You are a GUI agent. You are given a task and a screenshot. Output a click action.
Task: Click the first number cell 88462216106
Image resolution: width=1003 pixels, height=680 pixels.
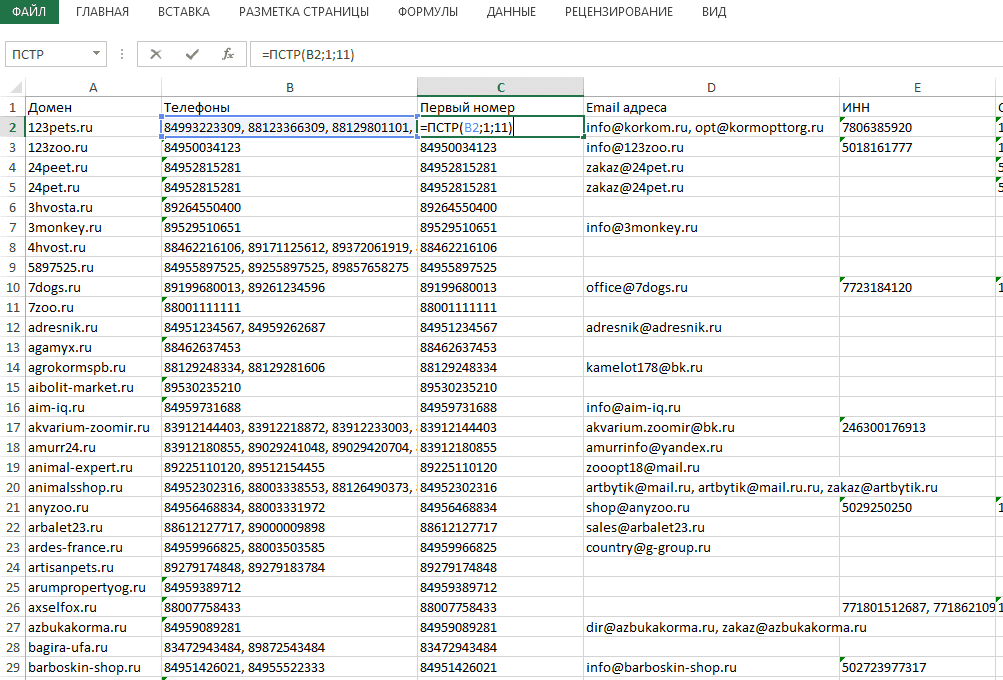(501, 248)
